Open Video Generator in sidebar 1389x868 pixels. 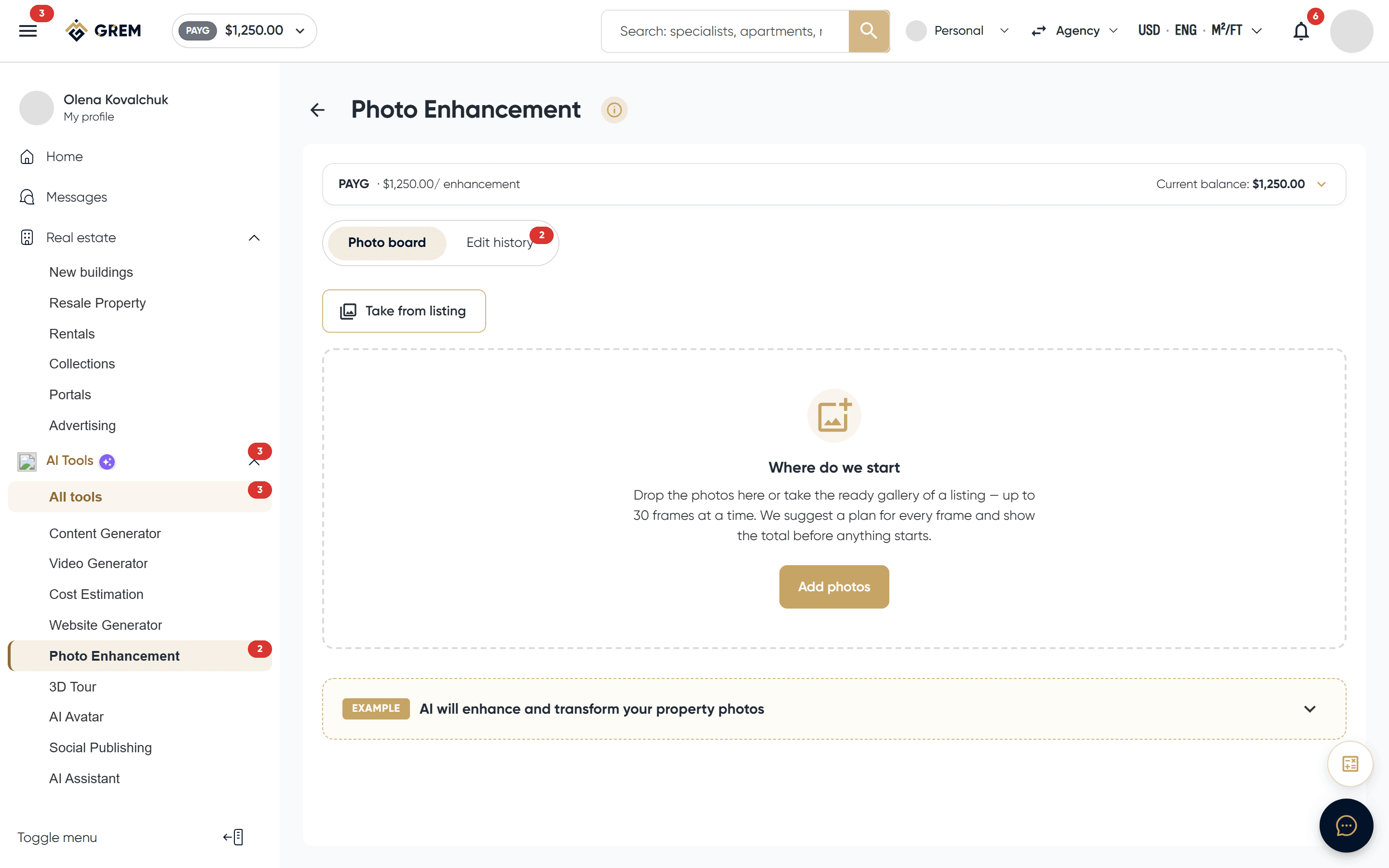99,564
